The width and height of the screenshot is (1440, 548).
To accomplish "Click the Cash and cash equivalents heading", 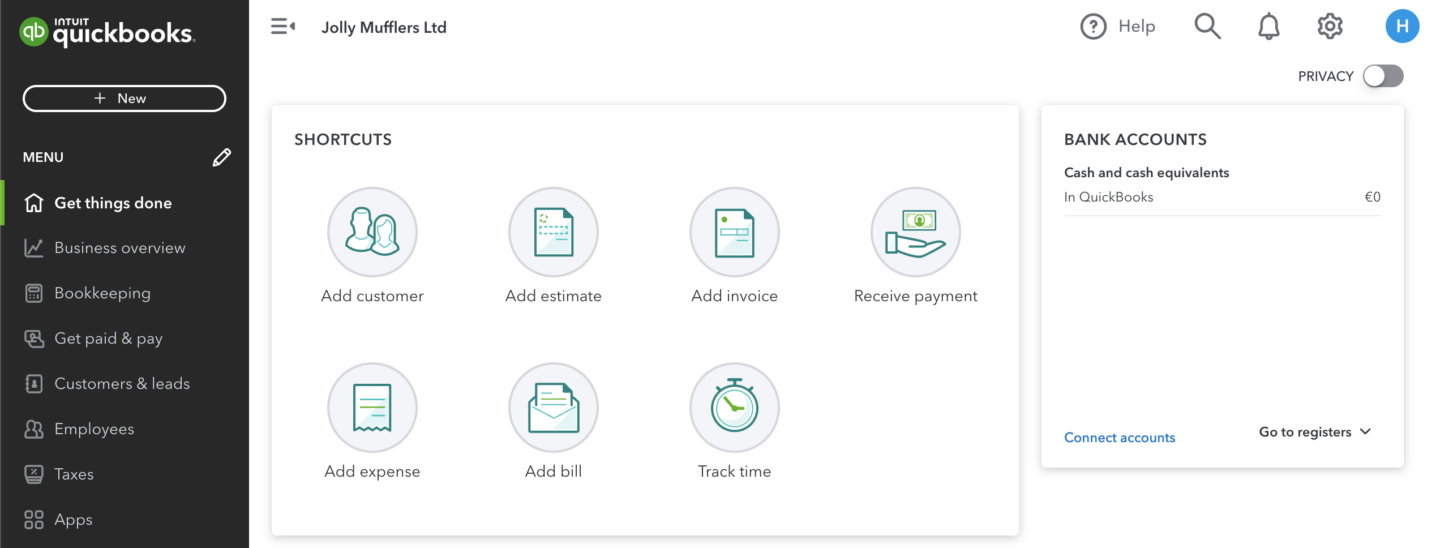I will (1146, 173).
